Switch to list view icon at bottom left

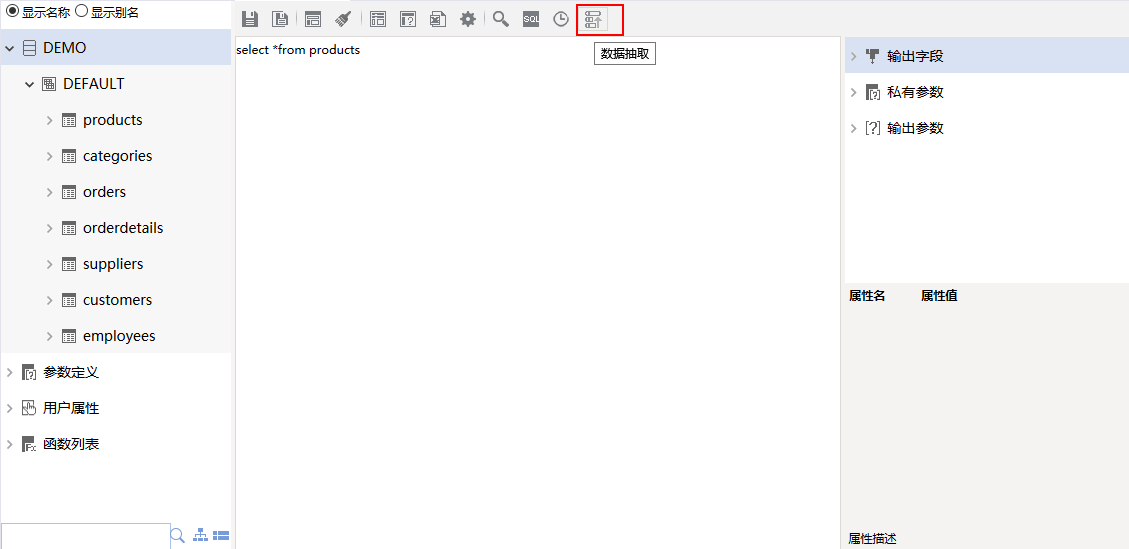221,535
